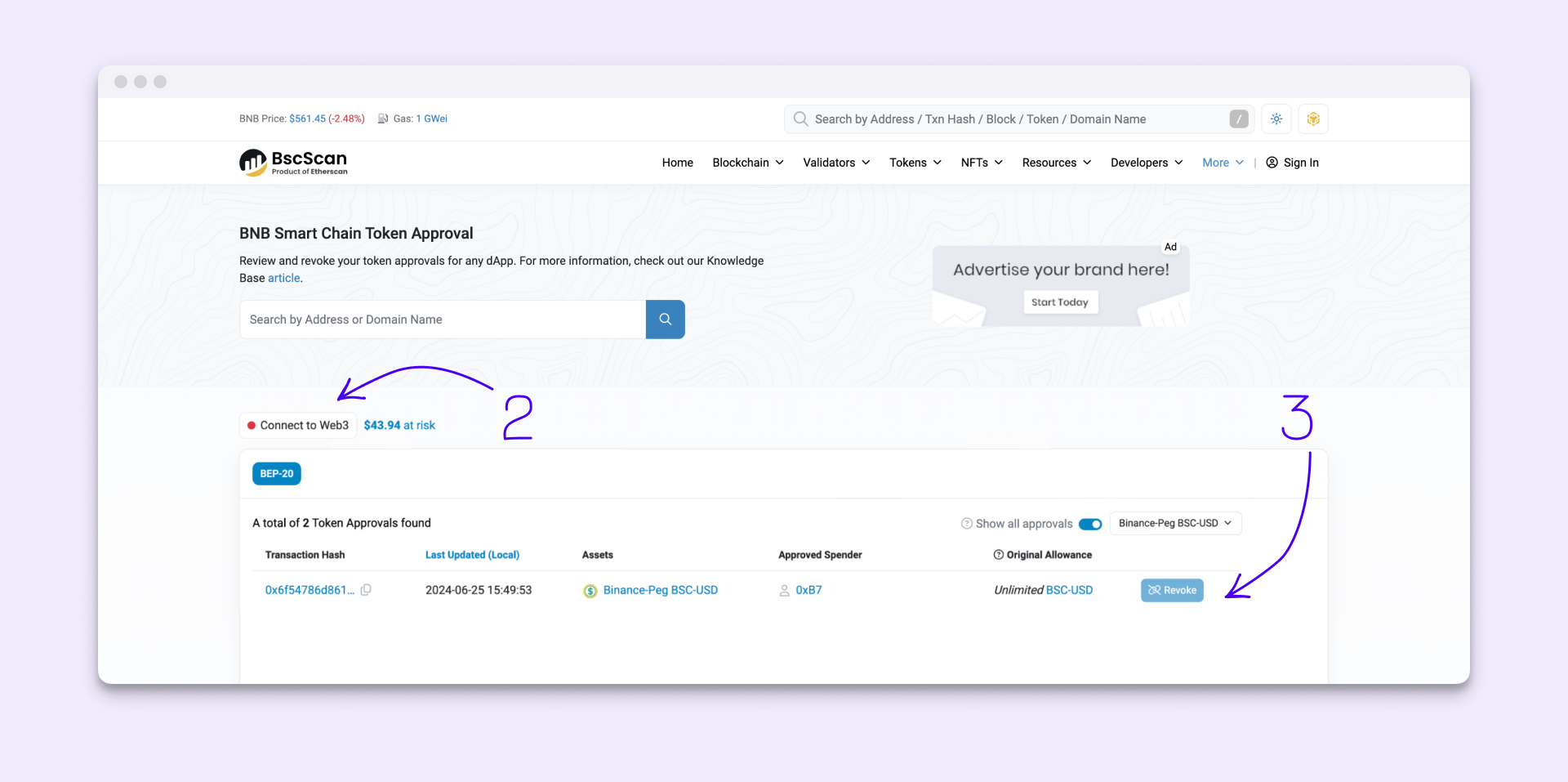The width and height of the screenshot is (1568, 782).
Task: Expand the Blockchain menu
Action: pyautogui.click(x=748, y=163)
